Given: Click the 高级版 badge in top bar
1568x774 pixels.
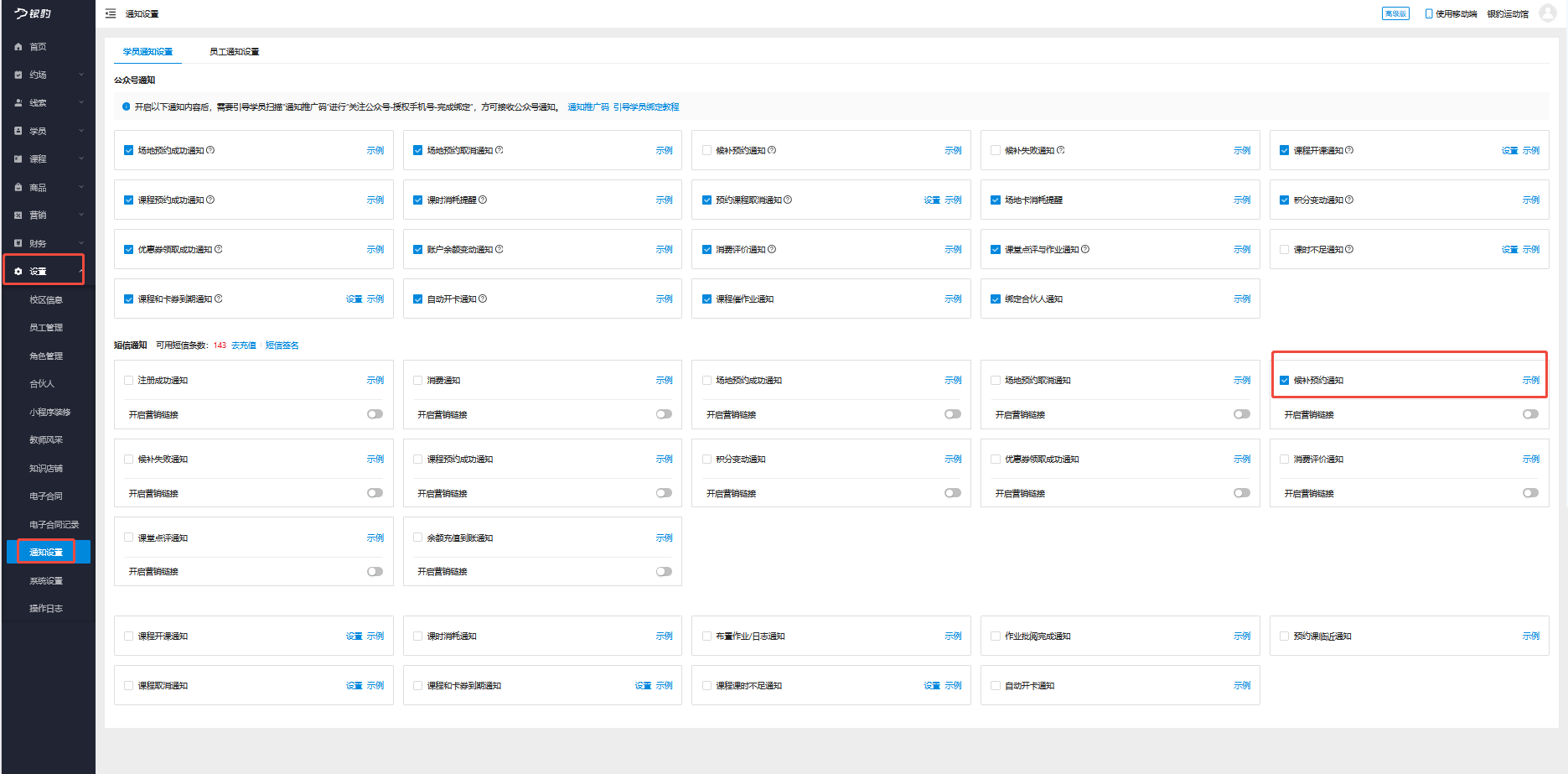Looking at the screenshot, I should [x=1395, y=13].
